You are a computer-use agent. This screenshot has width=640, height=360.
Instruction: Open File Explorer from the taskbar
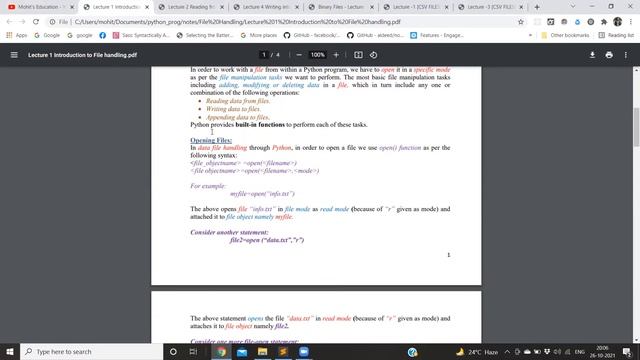click(262, 351)
